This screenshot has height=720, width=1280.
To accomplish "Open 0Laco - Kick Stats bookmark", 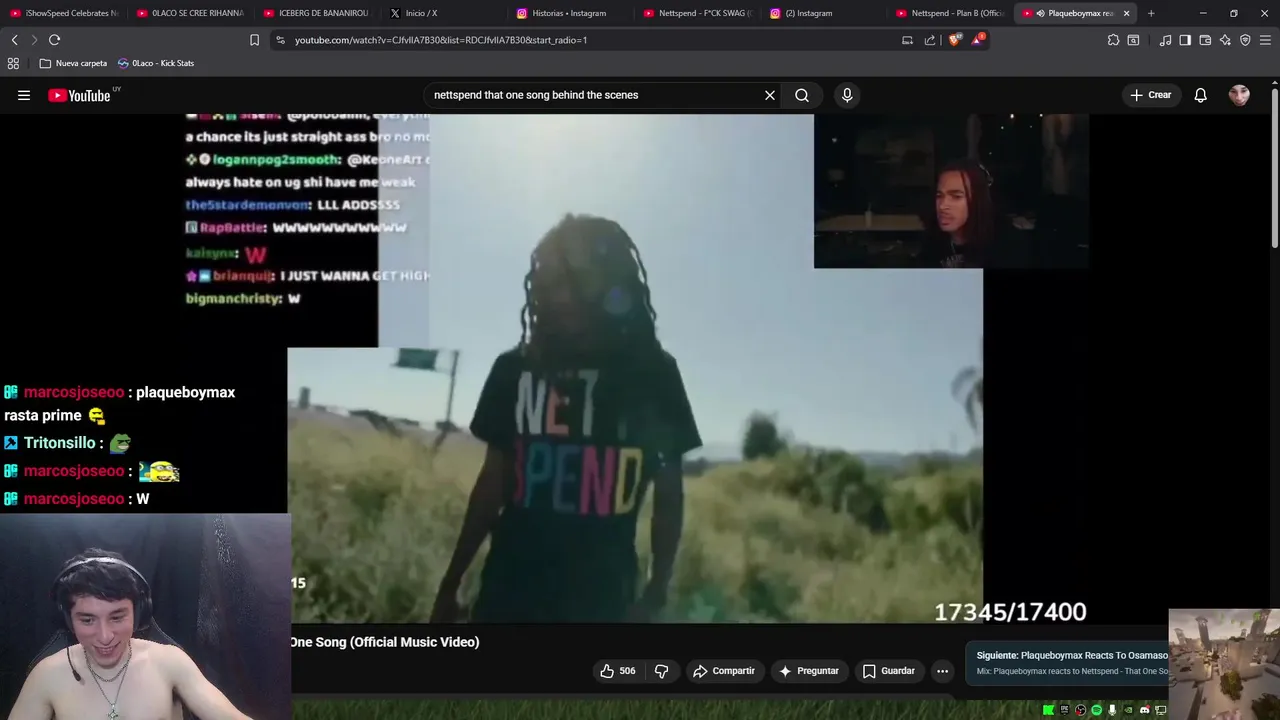I will tap(156, 63).
